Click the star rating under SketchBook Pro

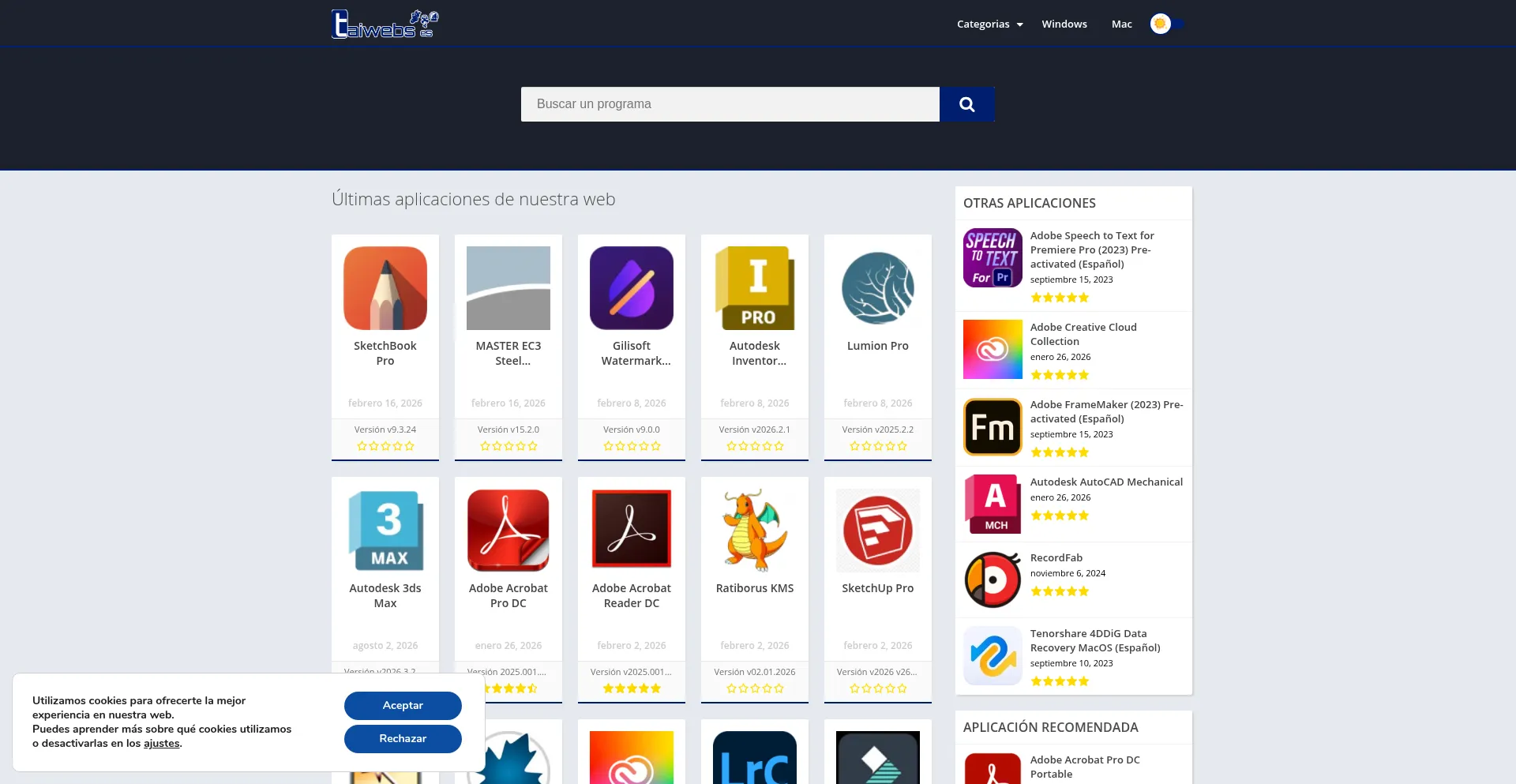click(x=385, y=447)
